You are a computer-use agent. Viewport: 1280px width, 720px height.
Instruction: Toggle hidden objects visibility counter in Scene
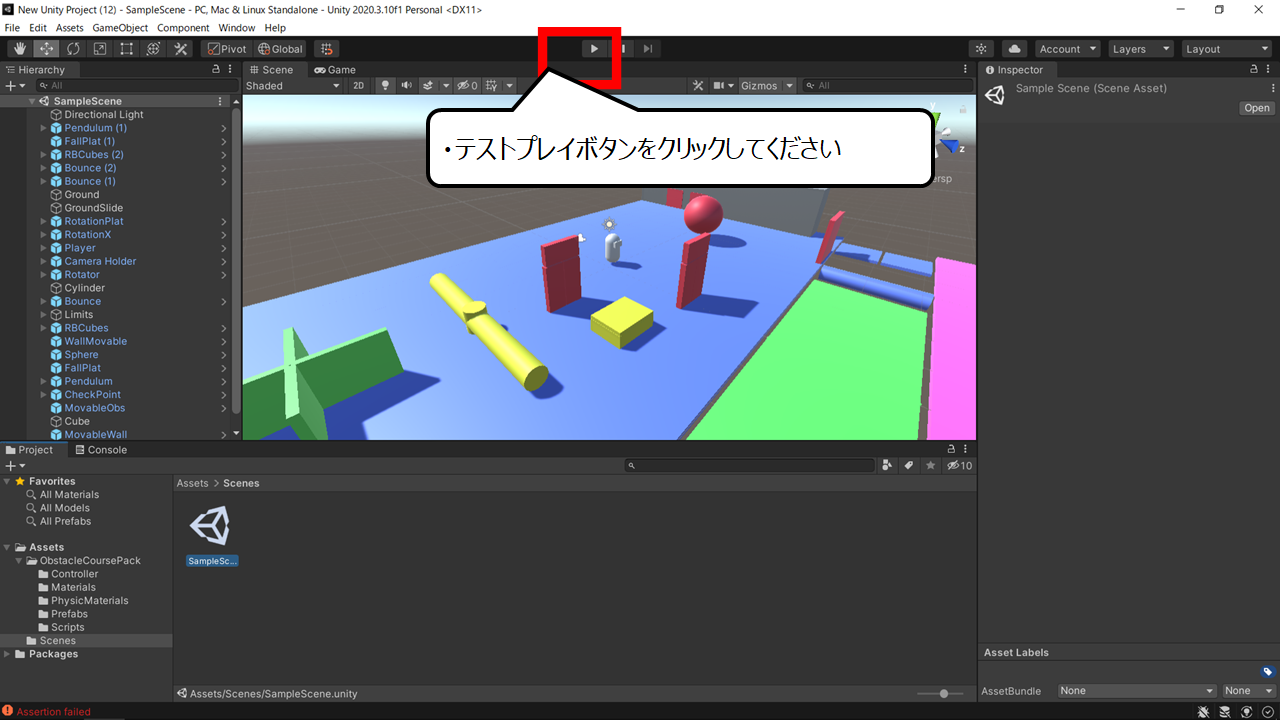point(468,86)
